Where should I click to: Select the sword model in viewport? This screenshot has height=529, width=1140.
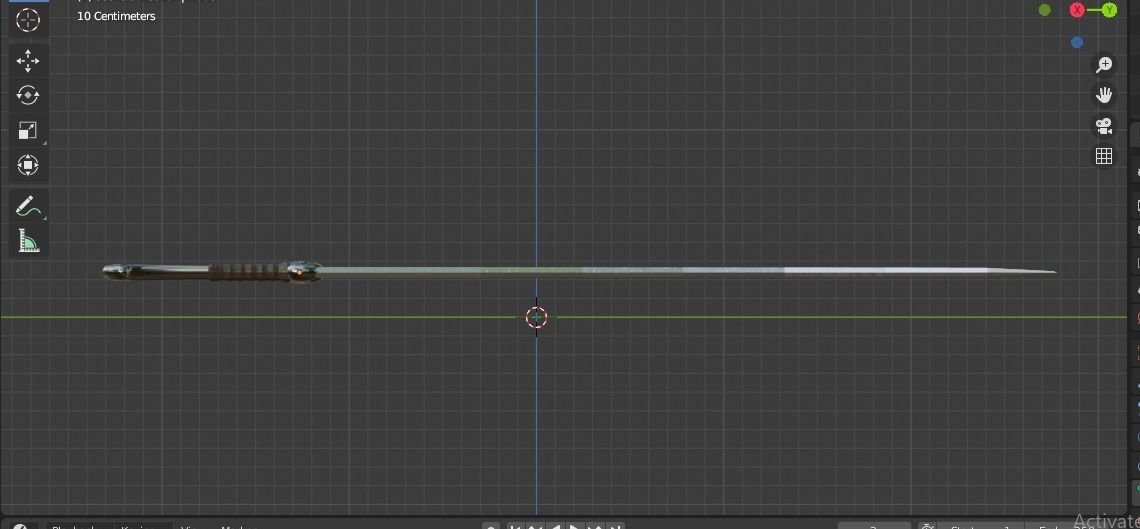[579, 272]
